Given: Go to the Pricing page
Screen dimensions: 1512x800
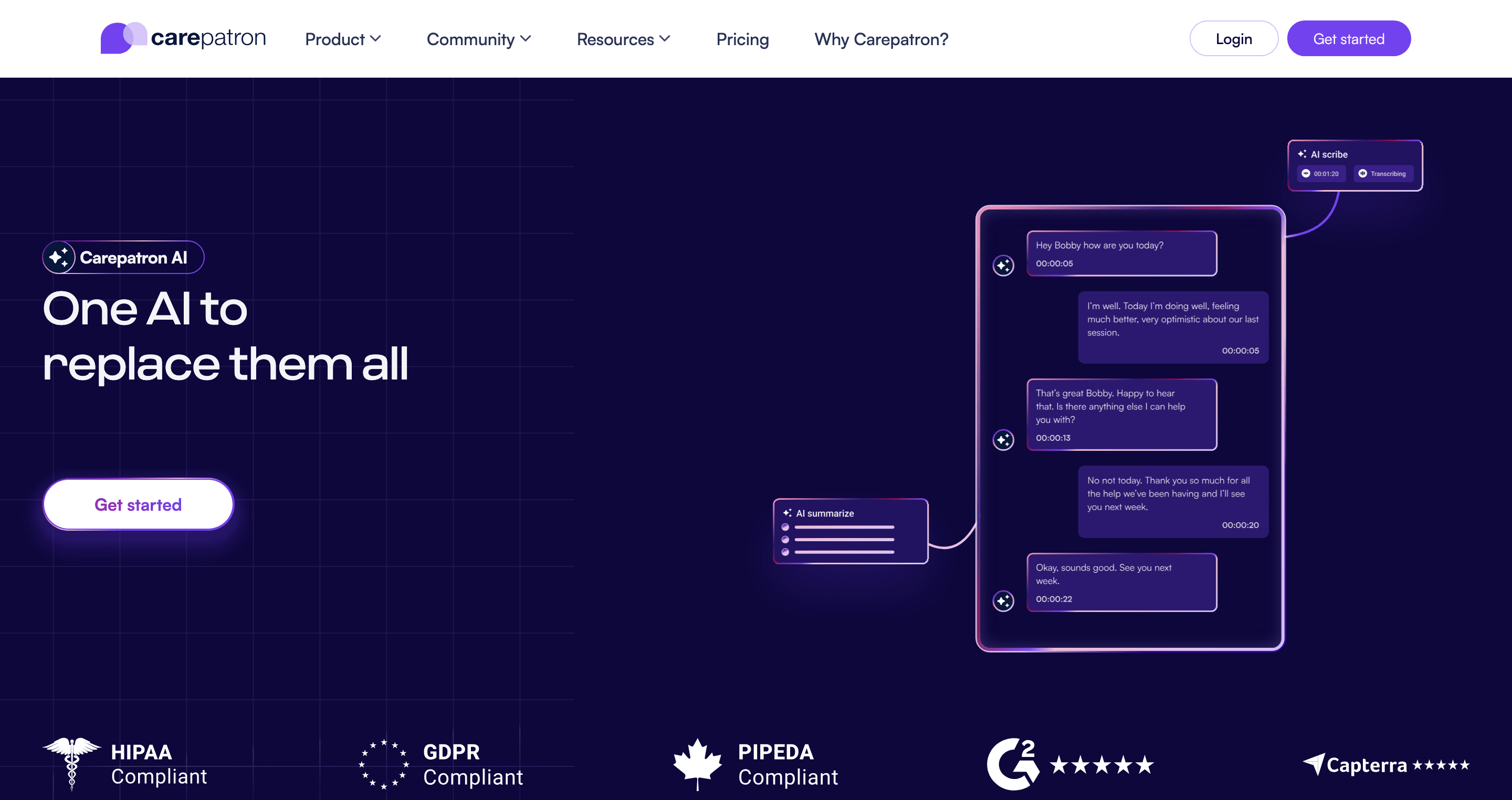Looking at the screenshot, I should pos(742,39).
